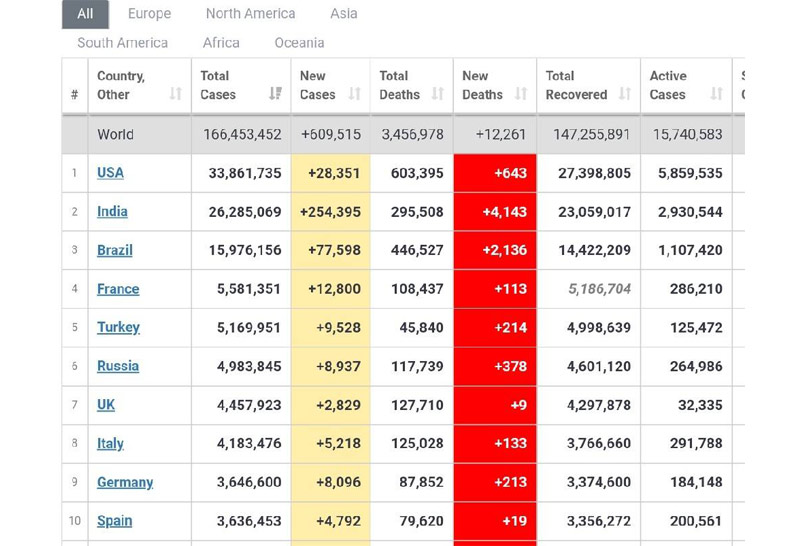Click Total Recovered sort icon
This screenshot has height=546, width=800.
625,94
